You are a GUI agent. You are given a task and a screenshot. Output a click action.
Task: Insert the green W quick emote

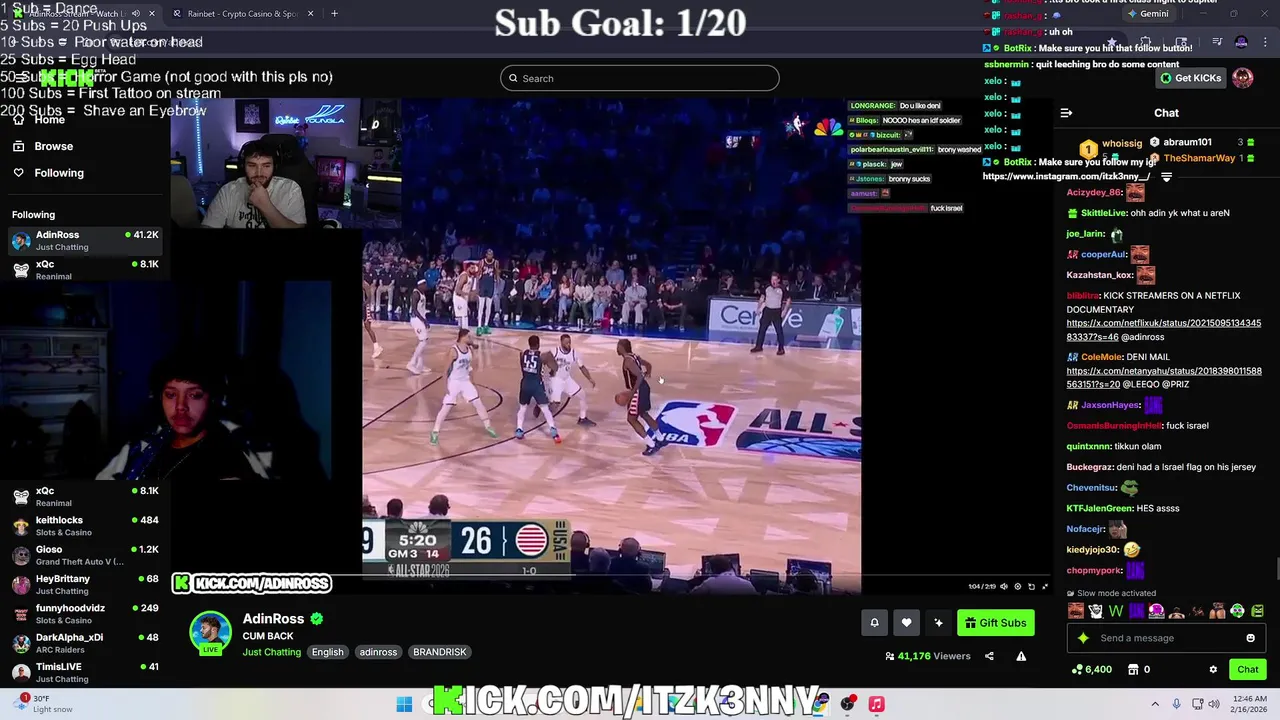tap(1116, 610)
